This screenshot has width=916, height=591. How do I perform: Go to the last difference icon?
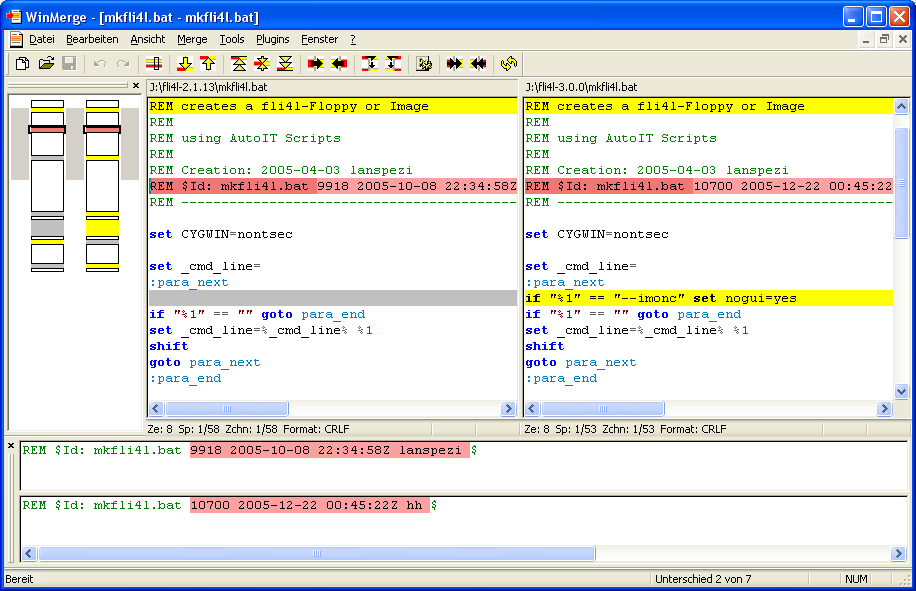[x=286, y=64]
